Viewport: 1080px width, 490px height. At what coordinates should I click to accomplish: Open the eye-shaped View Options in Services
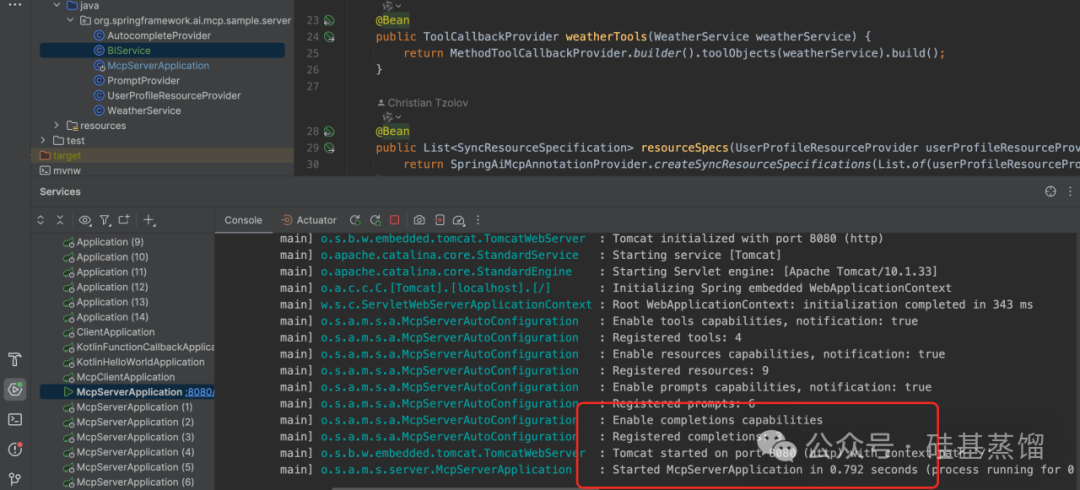85,220
